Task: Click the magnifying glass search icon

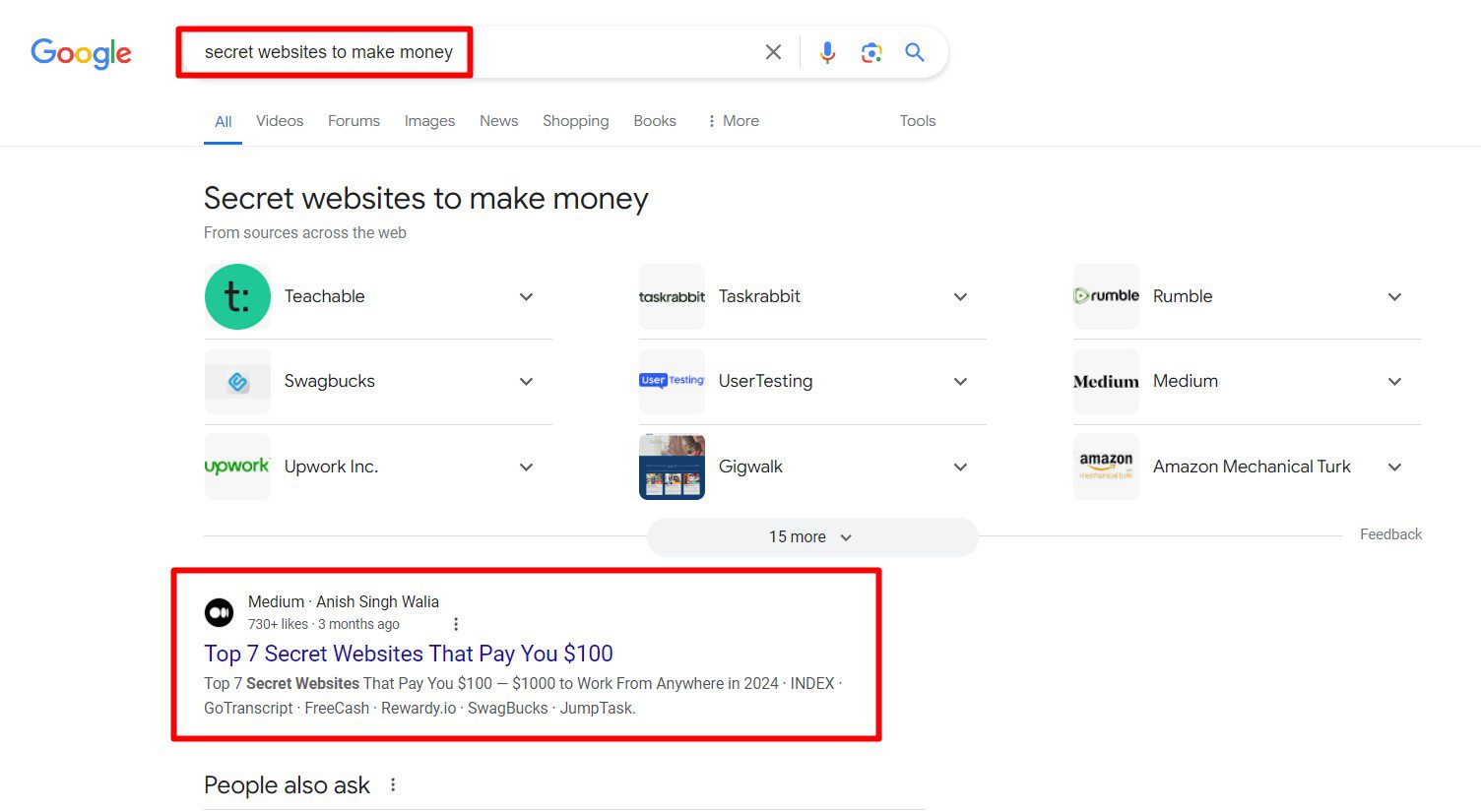Action: (915, 52)
